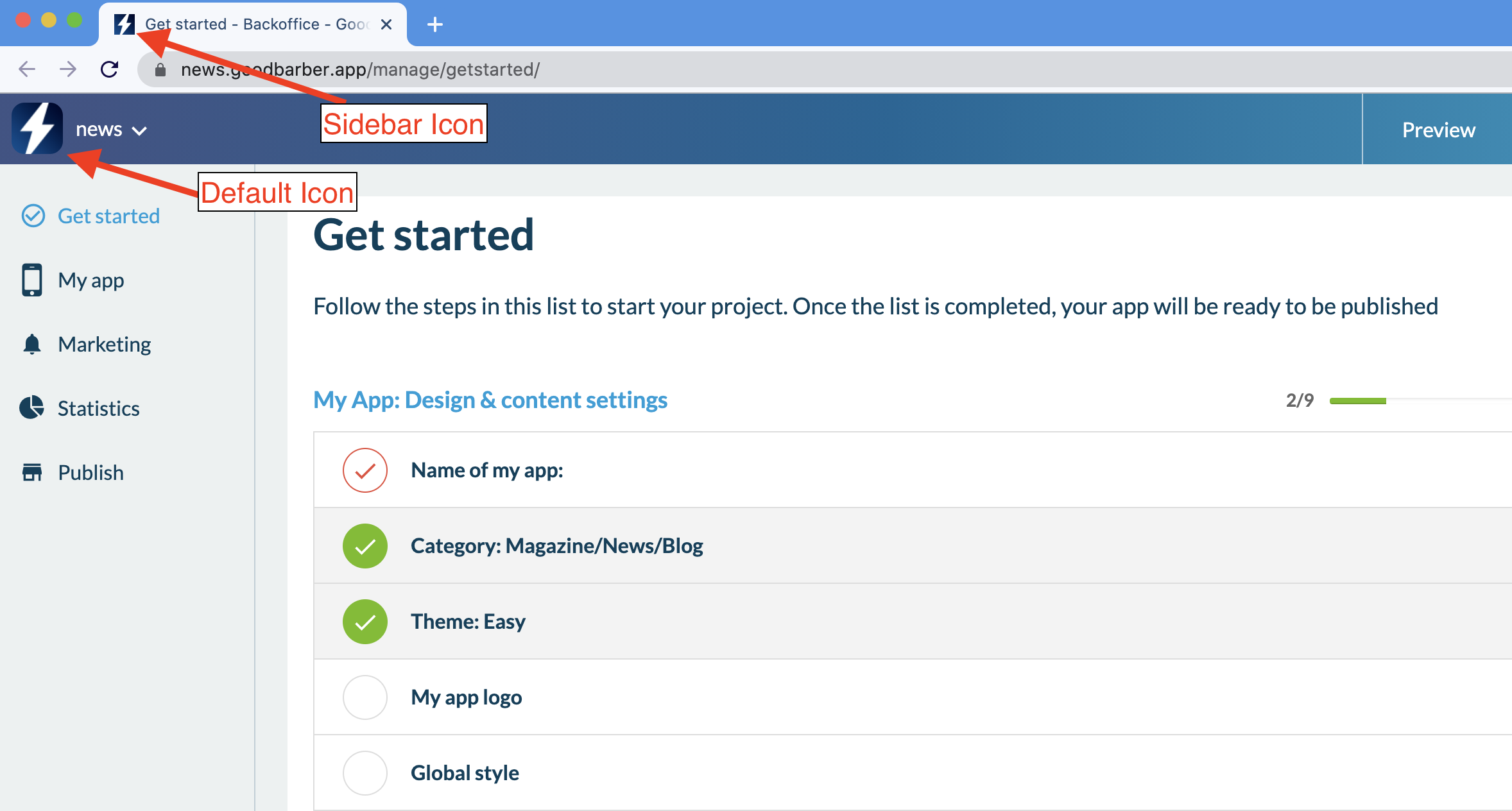Expand the news app dropdown chevron
The width and height of the screenshot is (1512, 811).
click(x=139, y=131)
